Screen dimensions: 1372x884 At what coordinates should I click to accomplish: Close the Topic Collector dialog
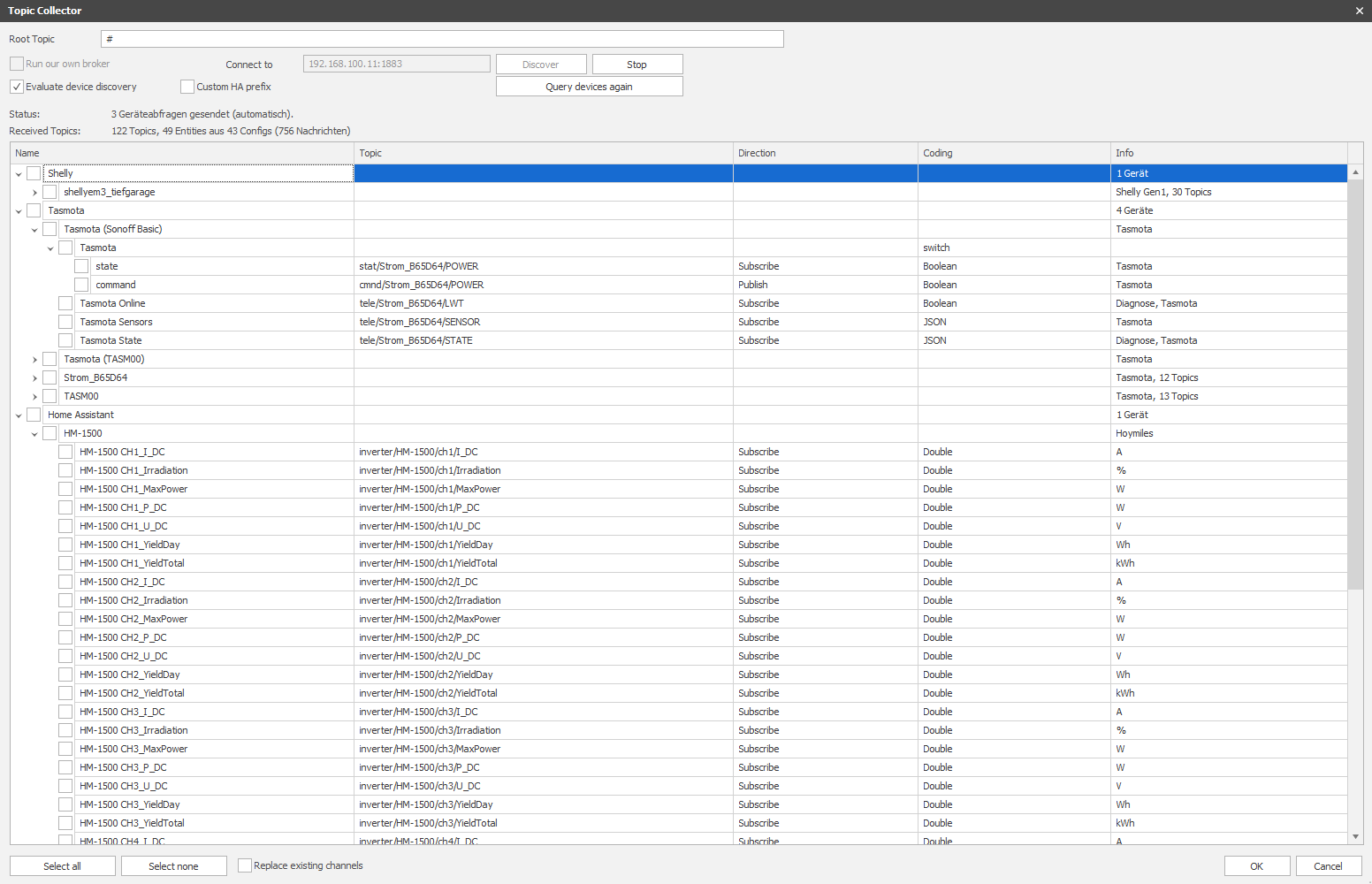1359,11
